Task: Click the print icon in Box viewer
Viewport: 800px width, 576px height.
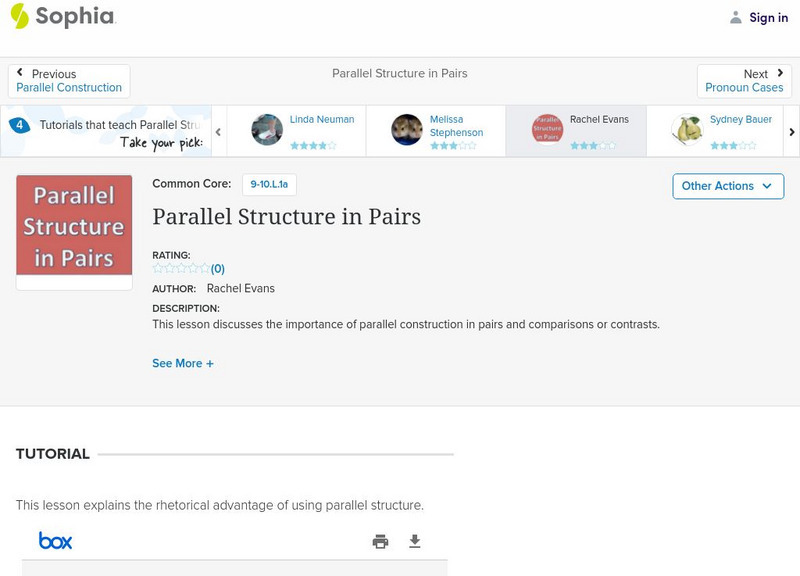Action: click(x=380, y=541)
